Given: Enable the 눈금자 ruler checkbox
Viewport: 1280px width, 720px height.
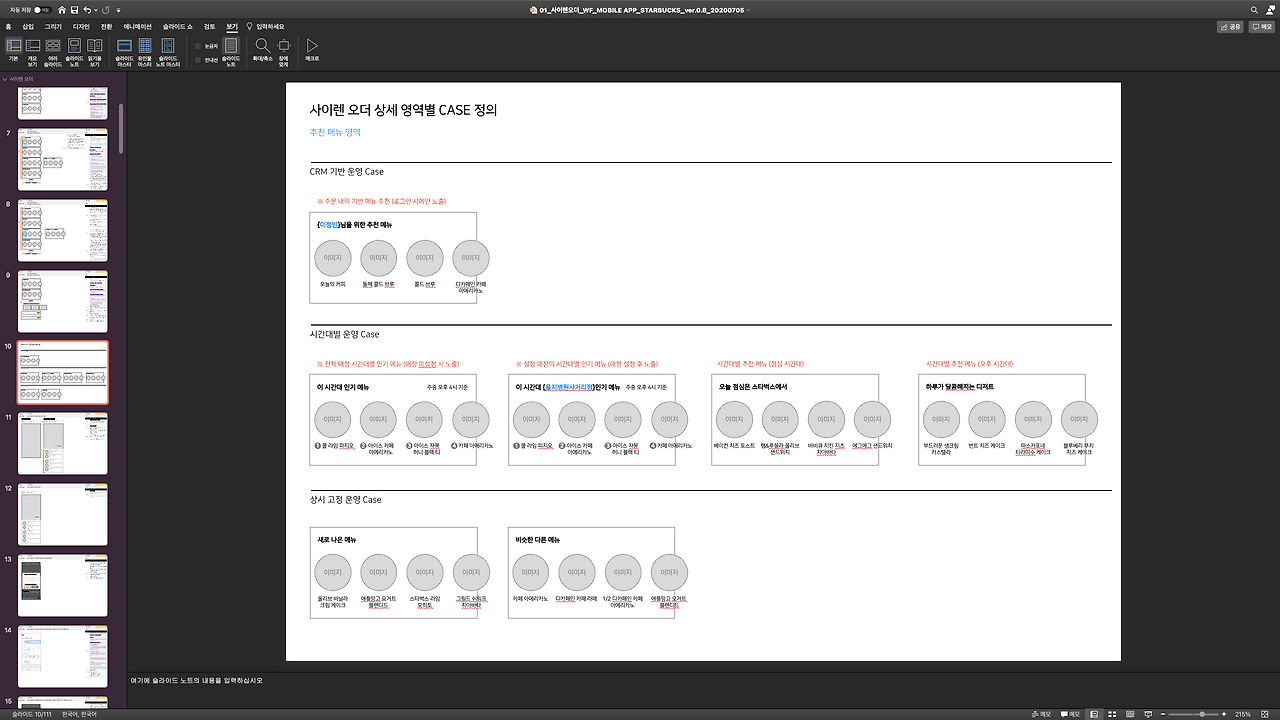Looking at the screenshot, I should (x=198, y=46).
